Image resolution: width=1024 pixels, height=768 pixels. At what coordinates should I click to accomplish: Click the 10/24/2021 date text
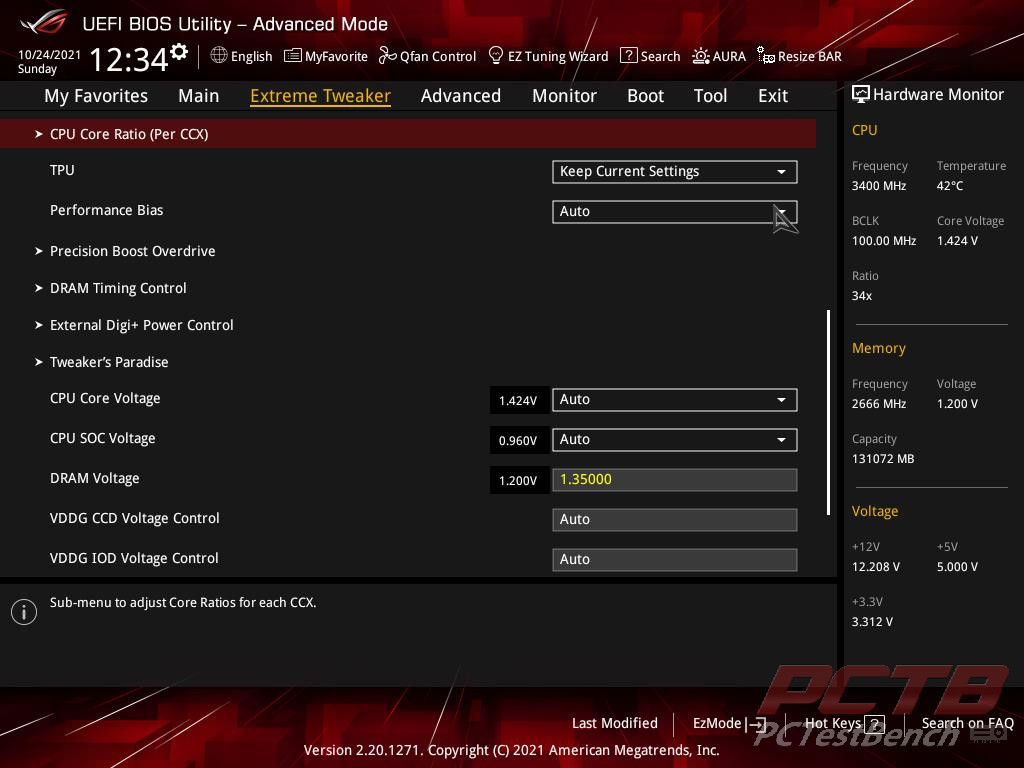tap(49, 55)
